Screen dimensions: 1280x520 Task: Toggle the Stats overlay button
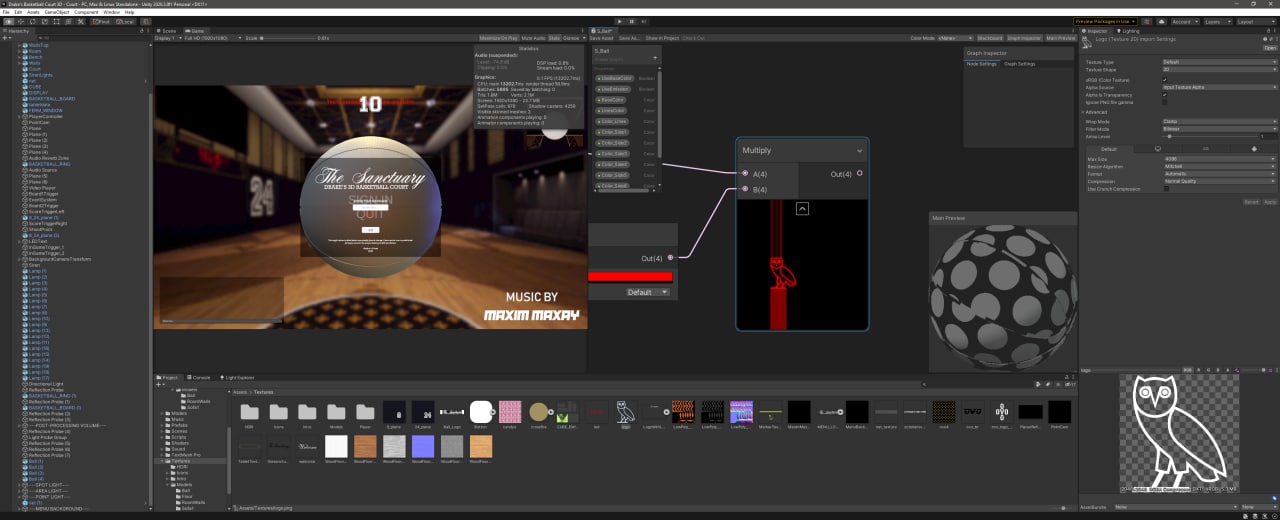pos(554,37)
